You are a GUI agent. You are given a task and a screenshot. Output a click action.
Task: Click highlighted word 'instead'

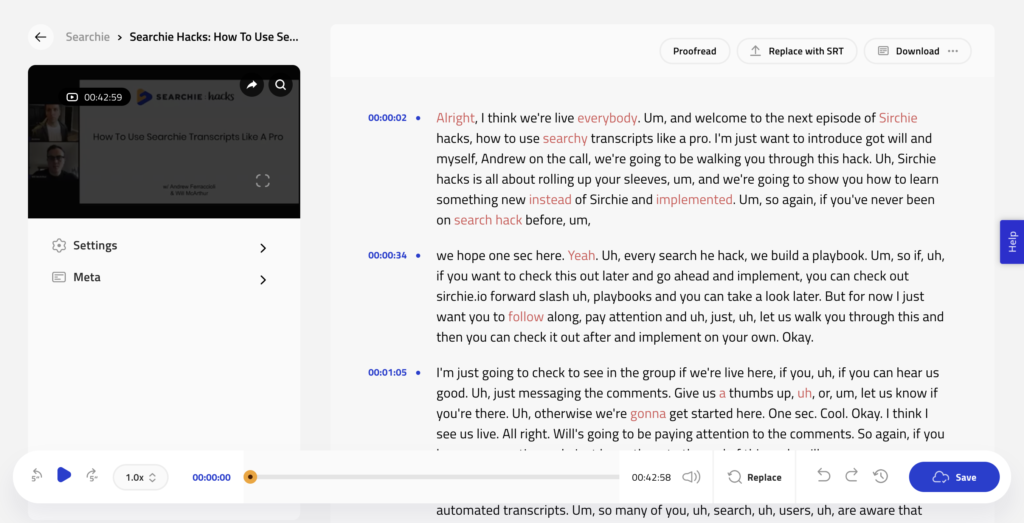point(550,200)
